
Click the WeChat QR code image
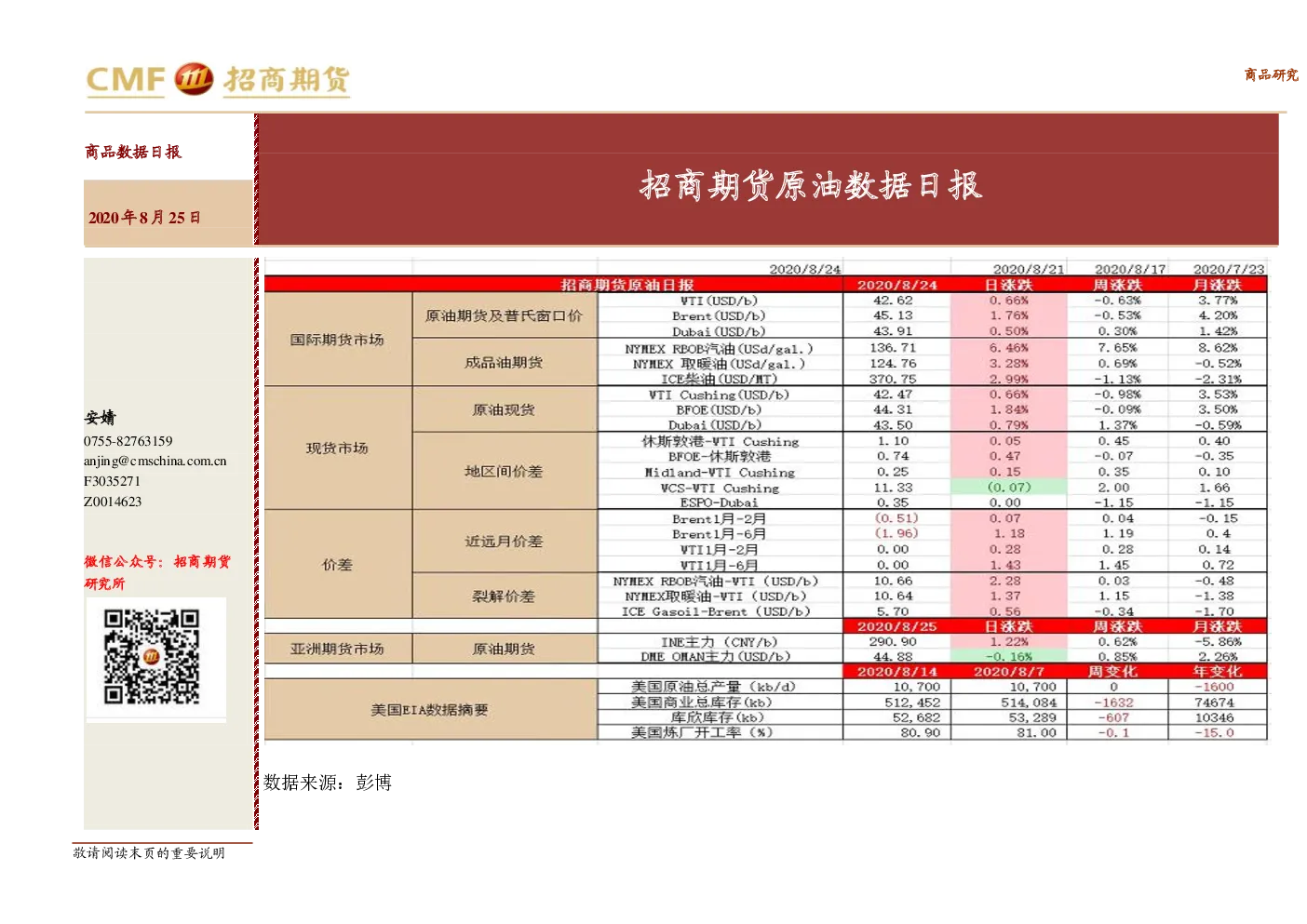[x=152, y=657]
